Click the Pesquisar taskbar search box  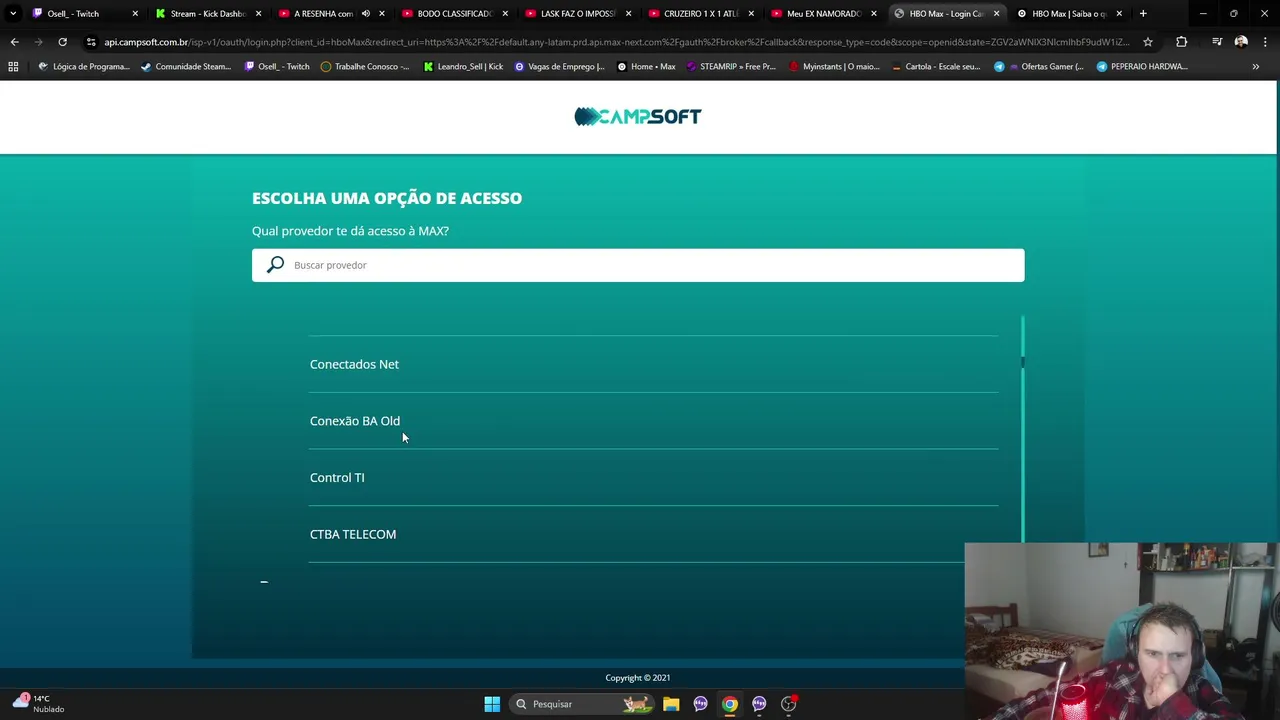tap(582, 704)
